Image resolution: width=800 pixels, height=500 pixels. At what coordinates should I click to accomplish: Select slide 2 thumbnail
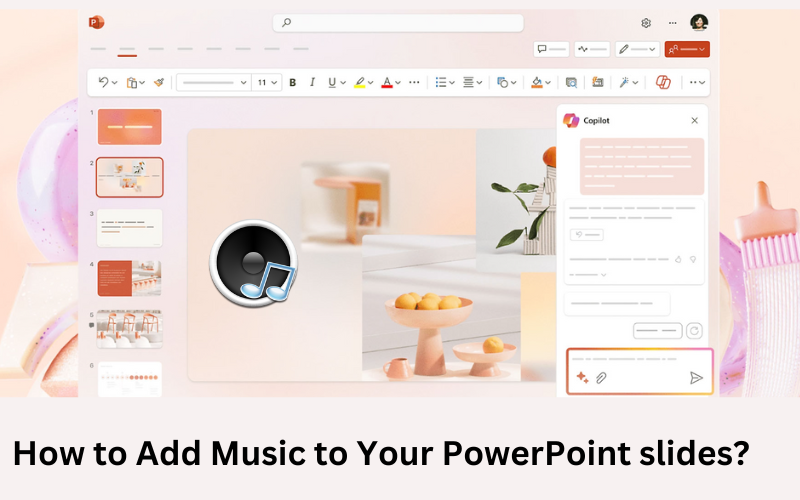(x=130, y=177)
